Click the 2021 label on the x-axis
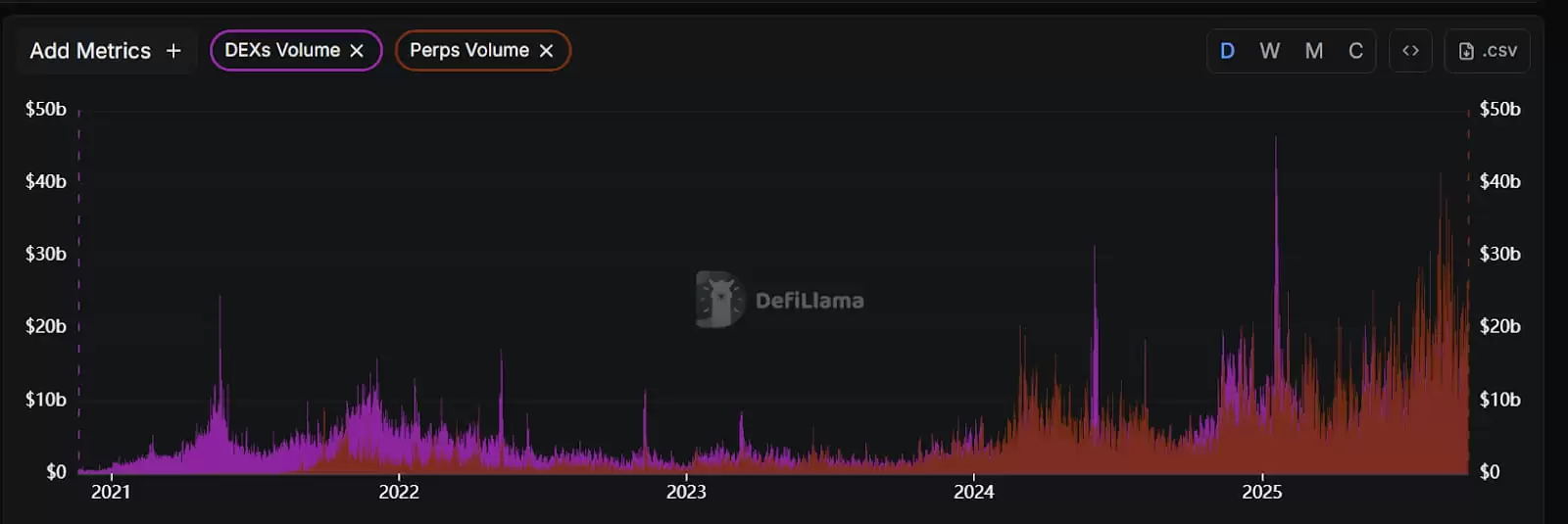The height and width of the screenshot is (524, 1568). 111,492
